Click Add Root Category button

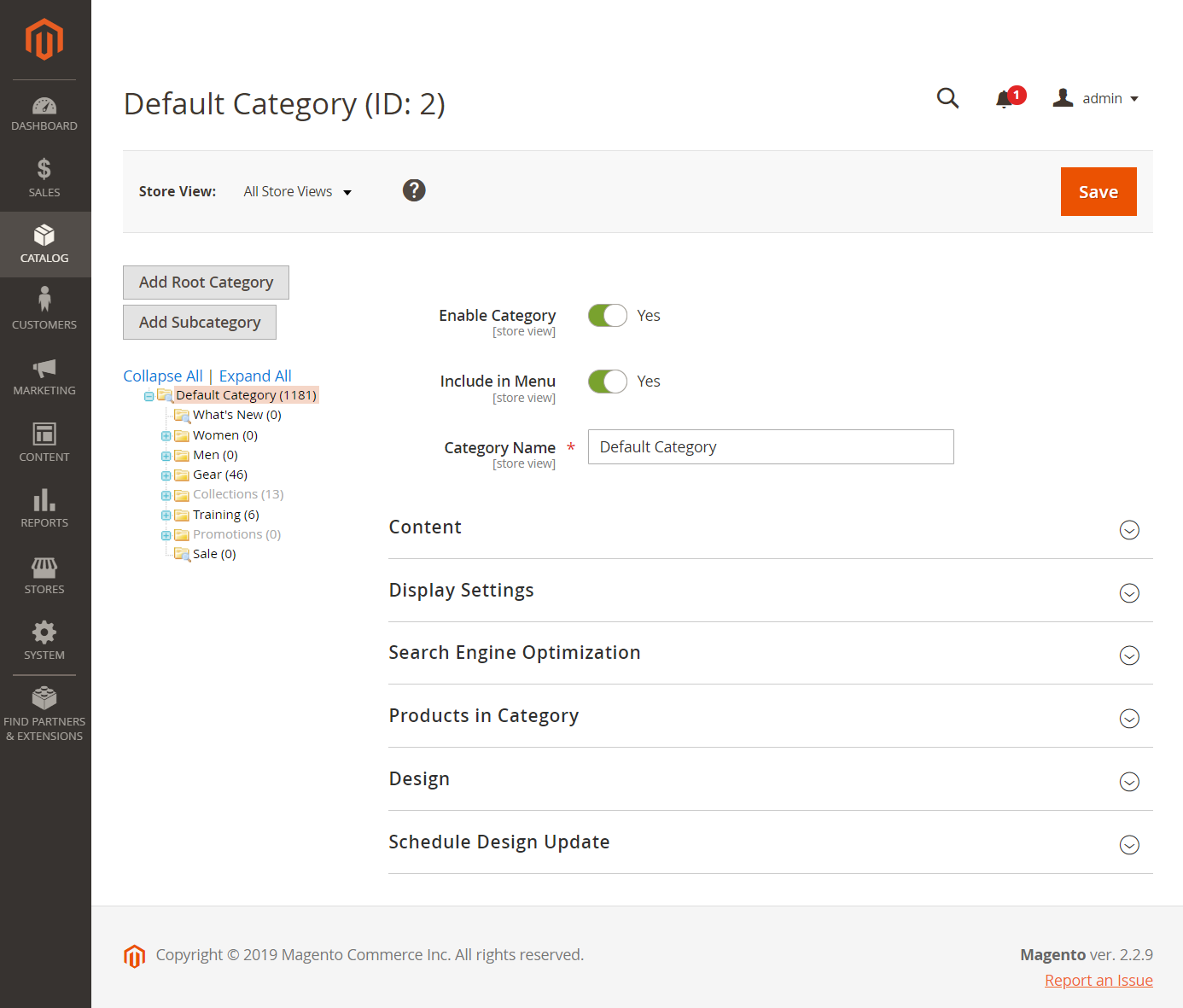tap(206, 283)
